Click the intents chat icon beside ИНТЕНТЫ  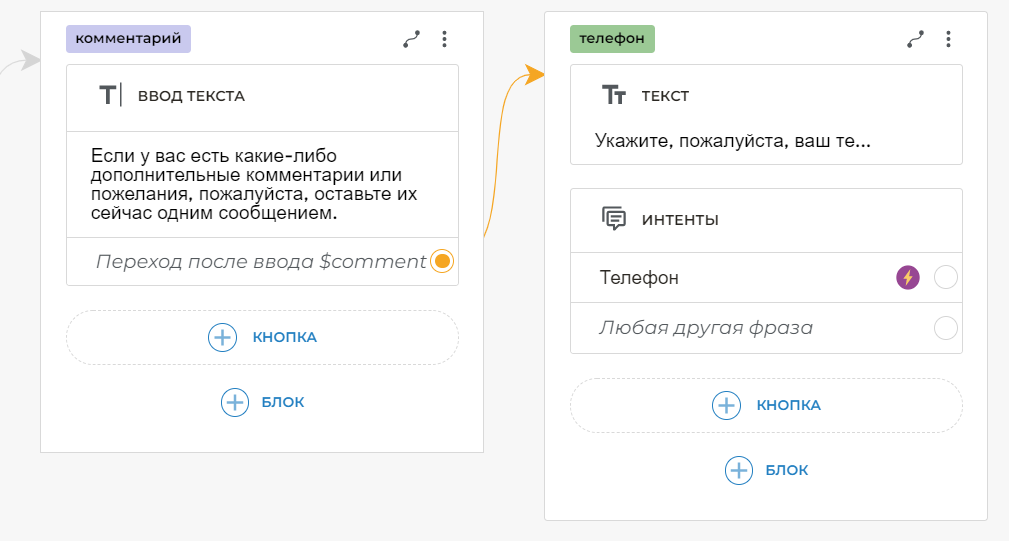613,219
